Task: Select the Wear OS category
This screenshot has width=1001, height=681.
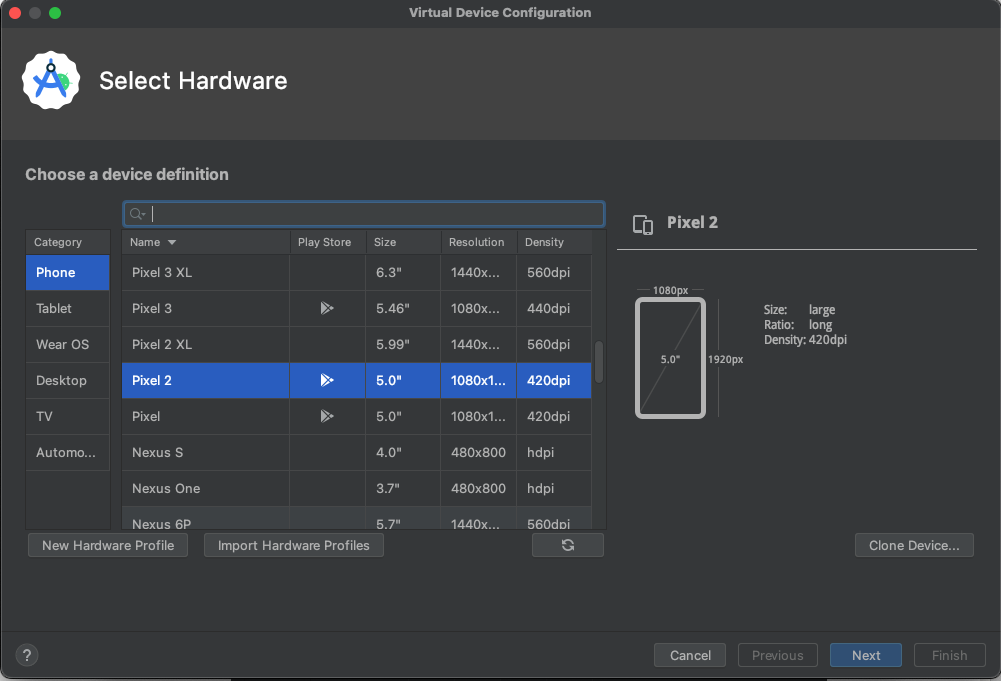Action: [68, 345]
